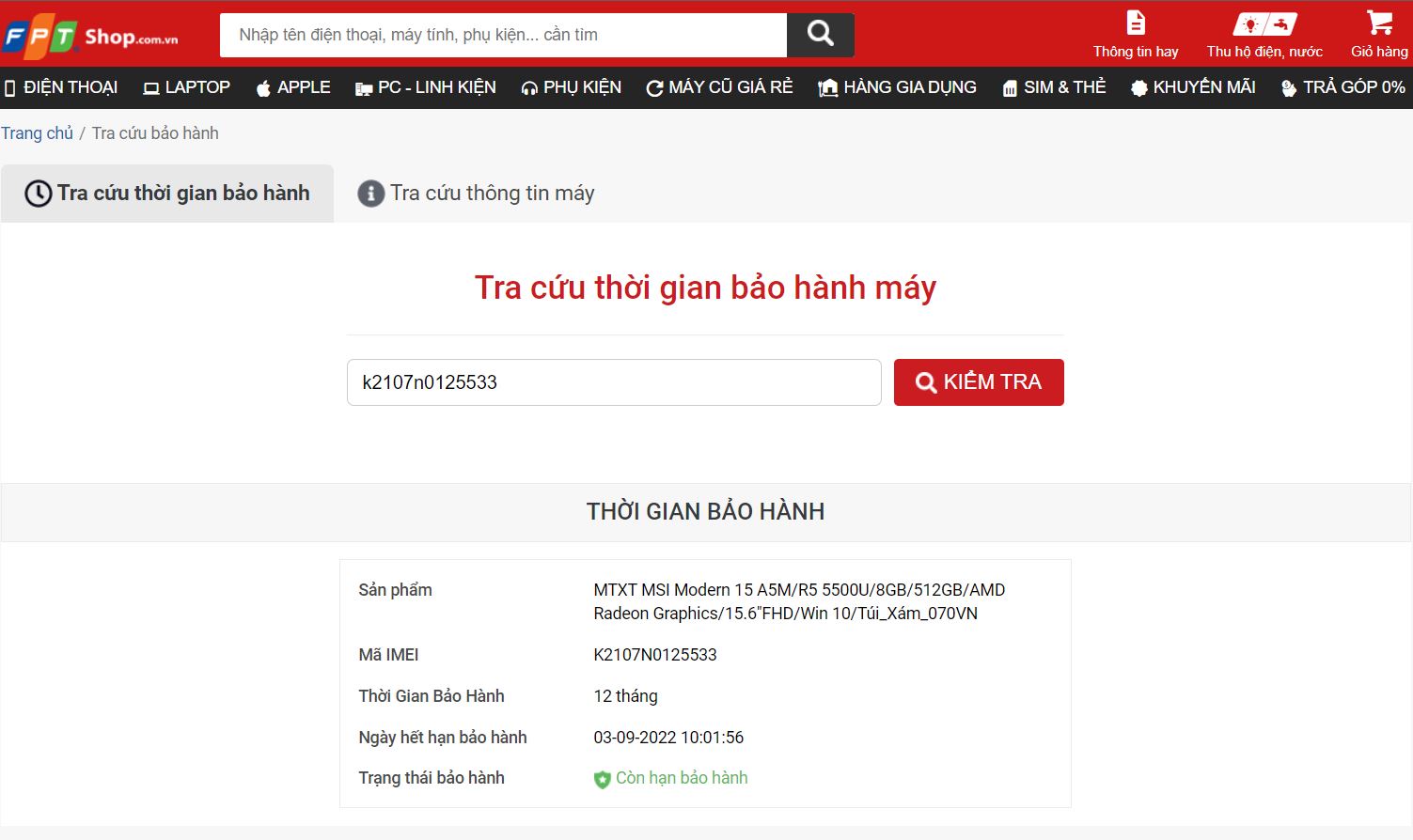Follow the Trang chủ breadcrumb link
This screenshot has width=1413, height=840.
(37, 133)
